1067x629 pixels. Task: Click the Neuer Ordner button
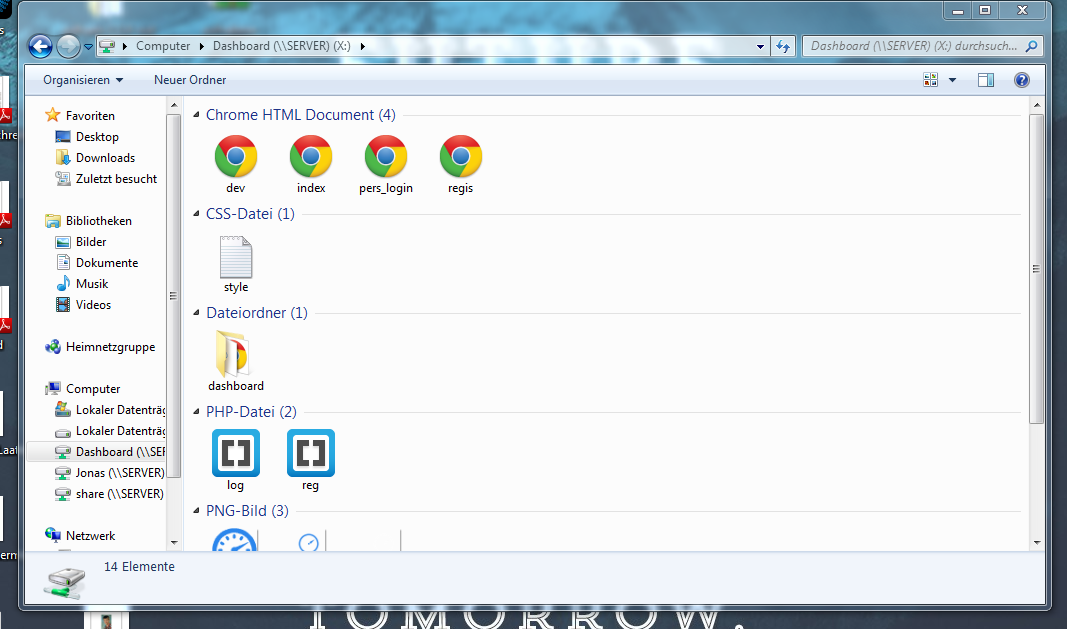click(190, 80)
